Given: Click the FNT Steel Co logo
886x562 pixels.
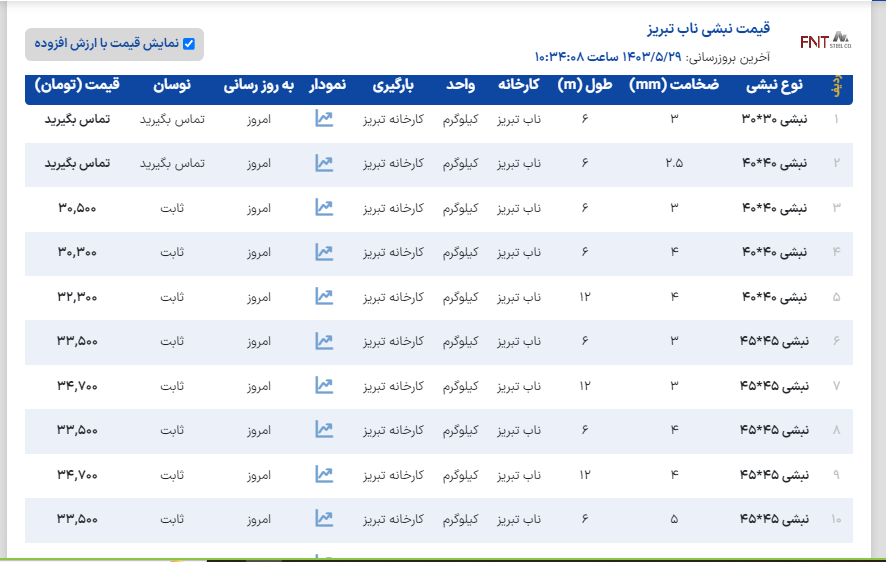Looking at the screenshot, I should [826, 41].
